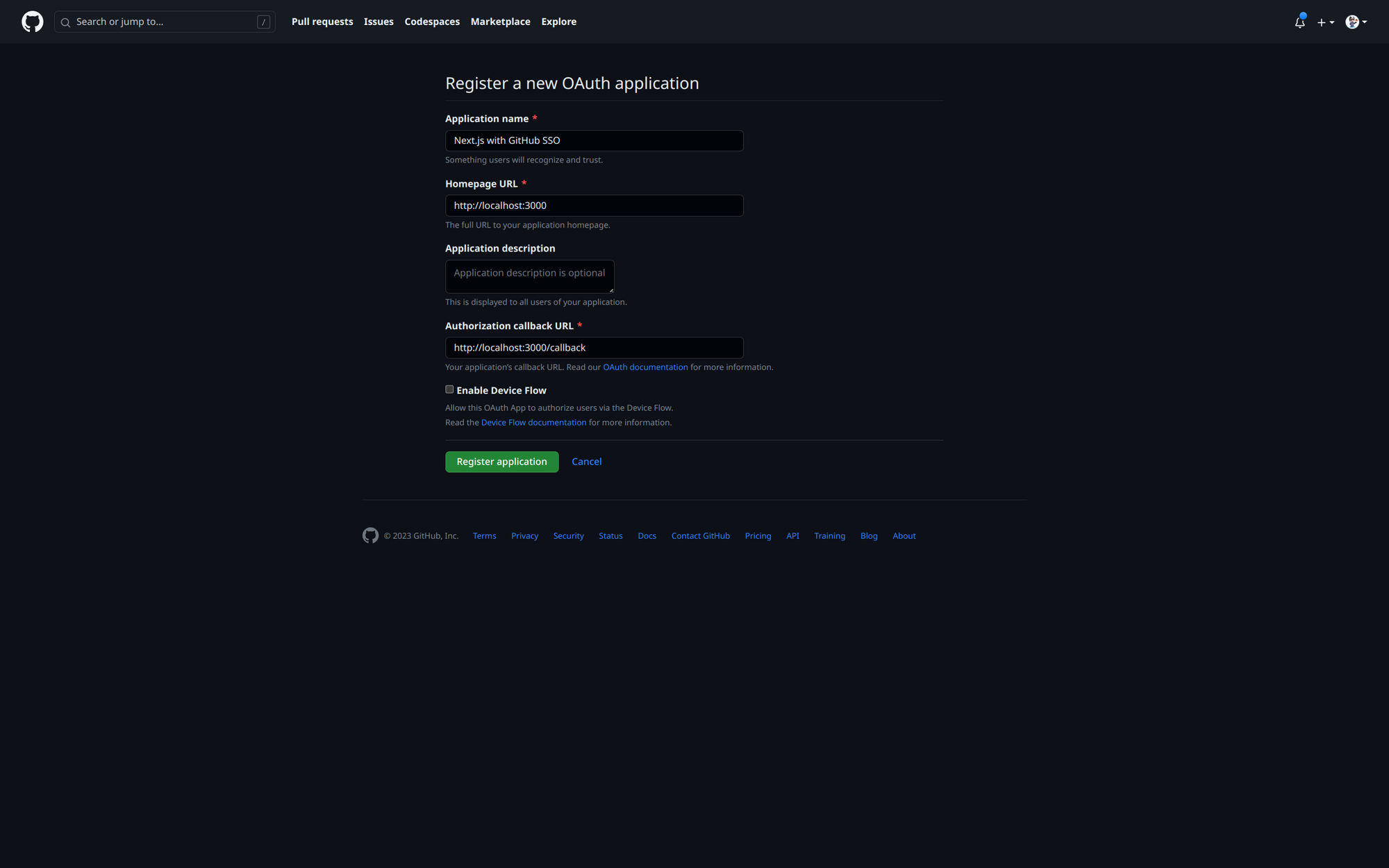Click the Authorization callback URL field
The width and height of the screenshot is (1389, 868).
594,347
